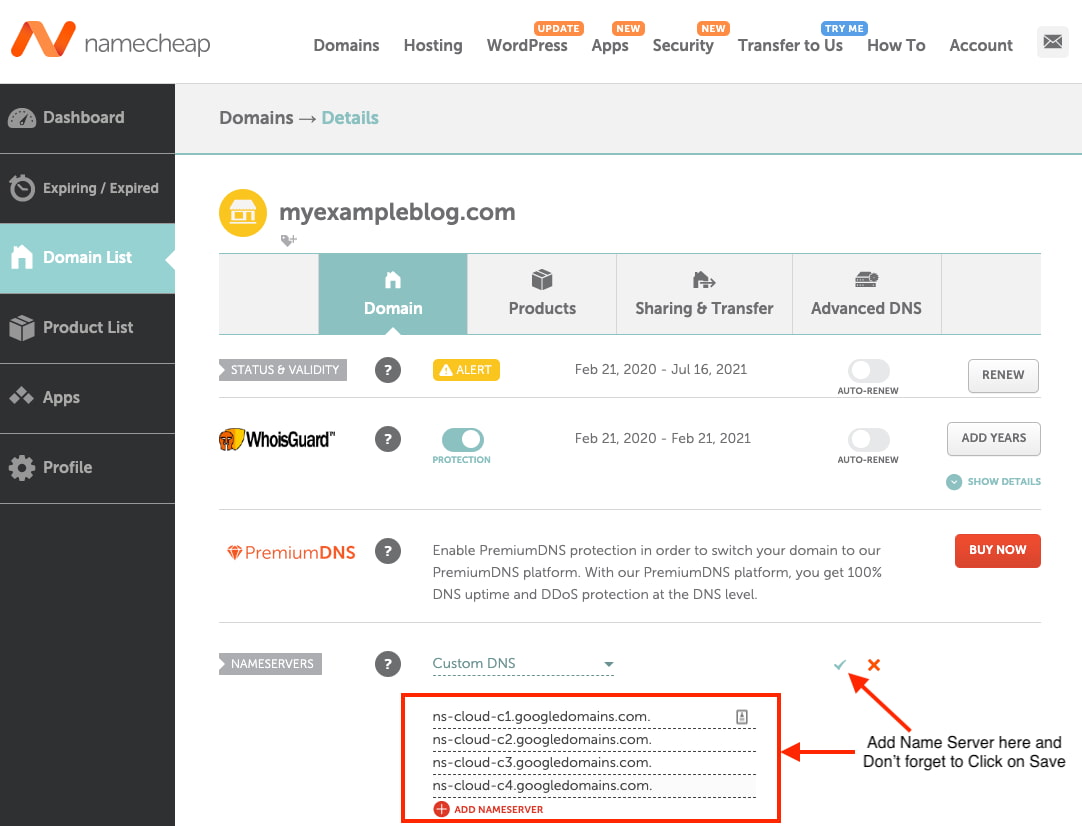Open the Account menu
This screenshot has width=1082, height=826.
point(981,46)
